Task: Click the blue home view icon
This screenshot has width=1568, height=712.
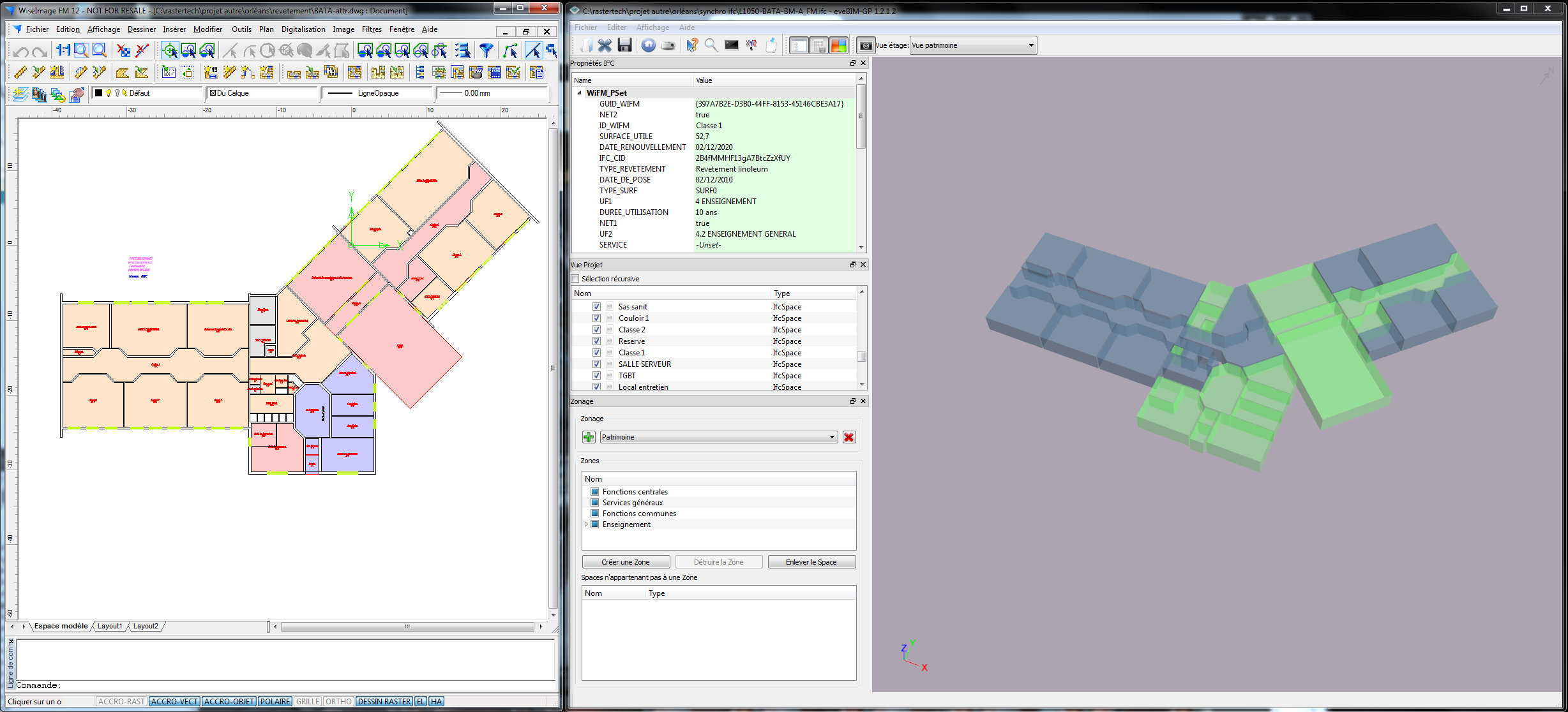Action: click(x=648, y=45)
